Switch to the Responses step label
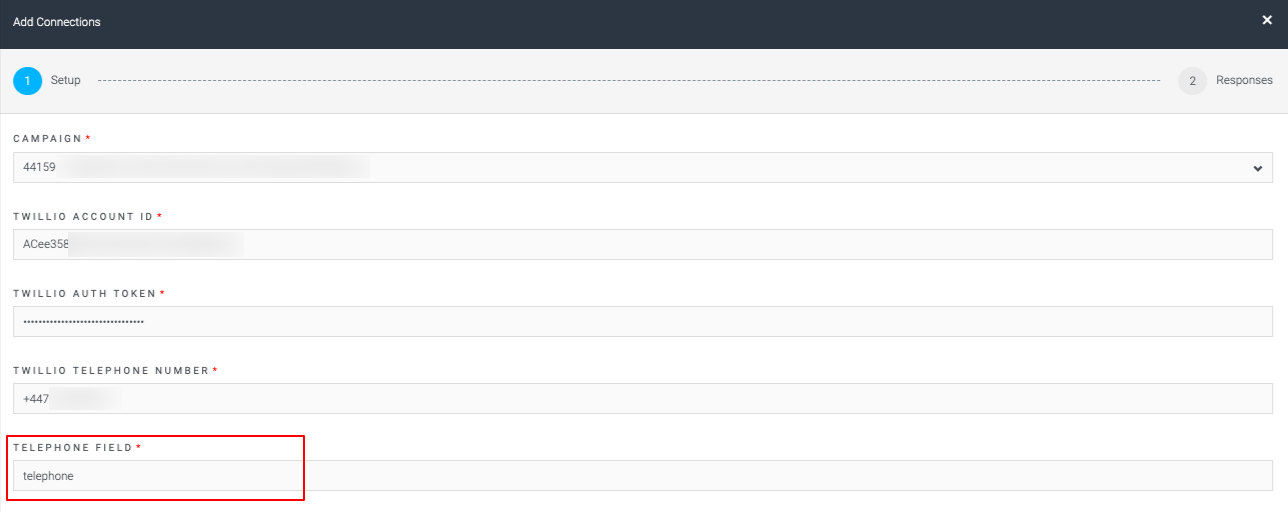The image size is (1288, 512). (x=1244, y=80)
